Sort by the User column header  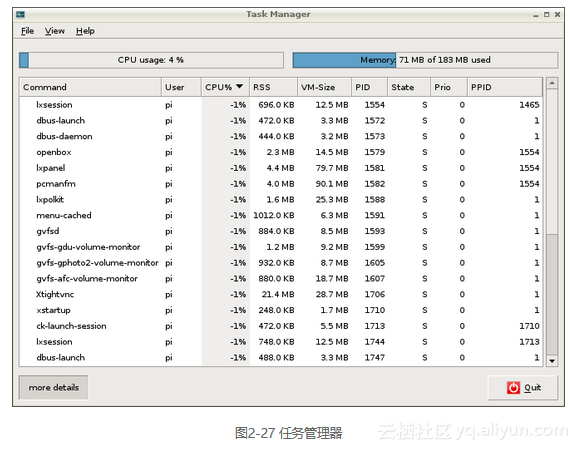click(x=181, y=87)
